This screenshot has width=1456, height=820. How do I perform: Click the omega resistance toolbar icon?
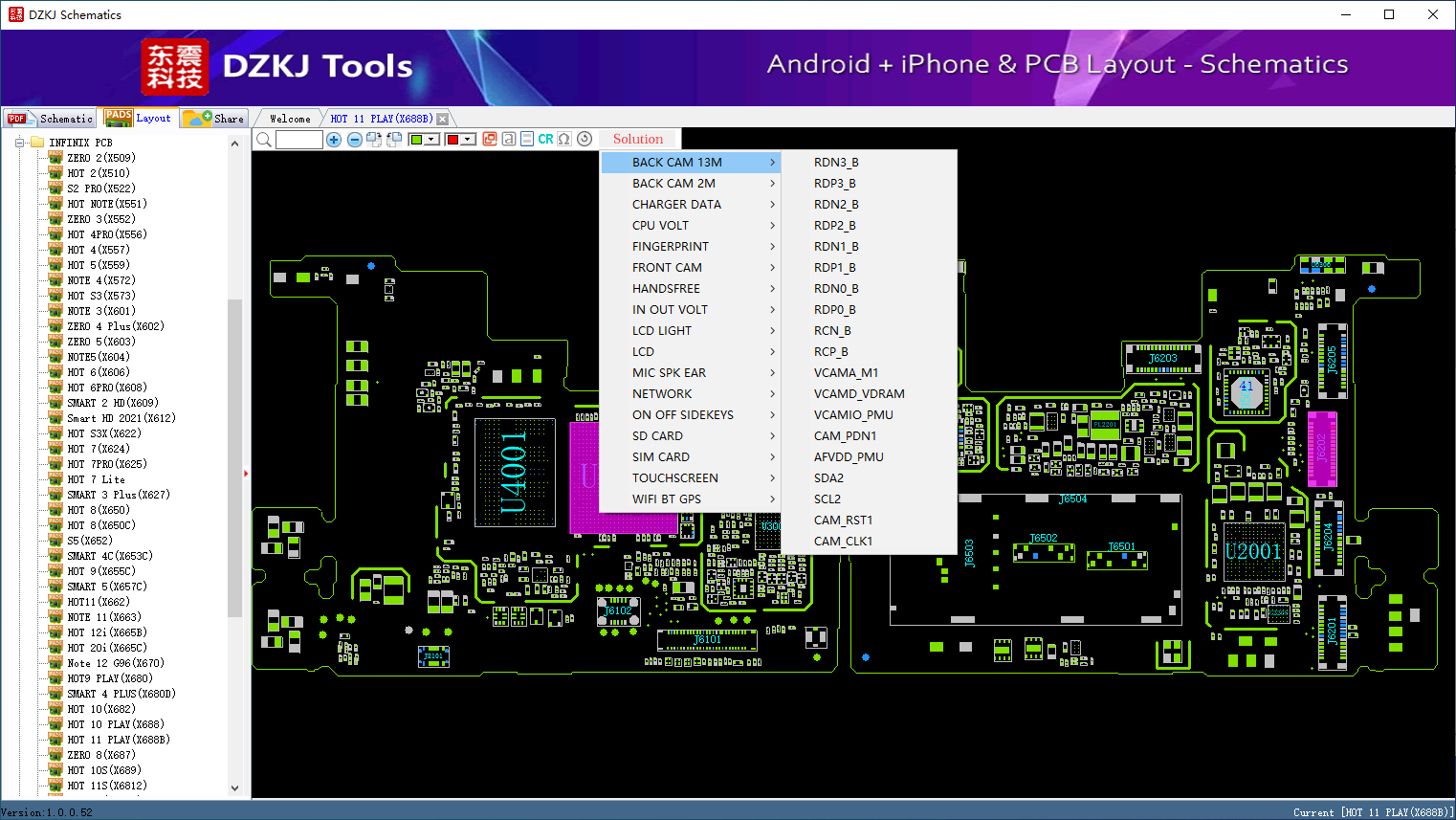564,139
